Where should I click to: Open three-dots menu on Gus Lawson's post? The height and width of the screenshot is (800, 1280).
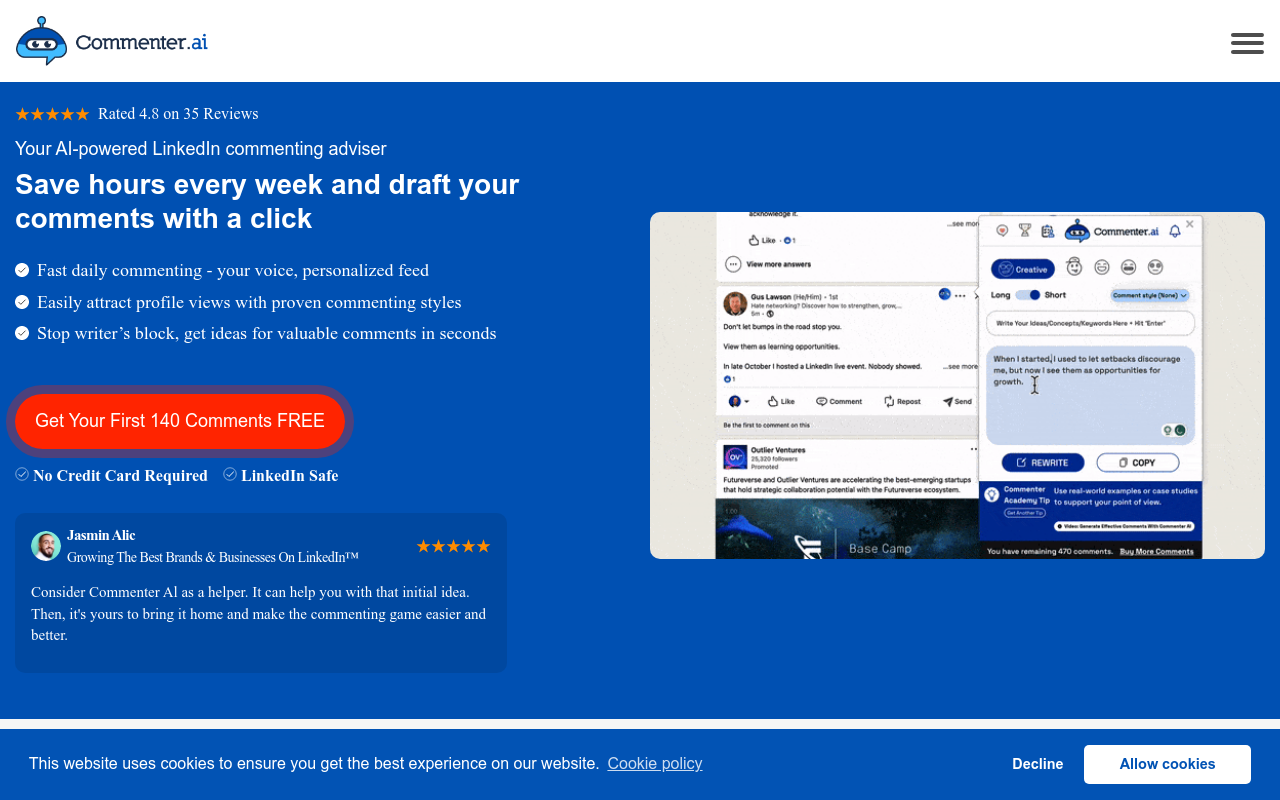click(x=961, y=295)
